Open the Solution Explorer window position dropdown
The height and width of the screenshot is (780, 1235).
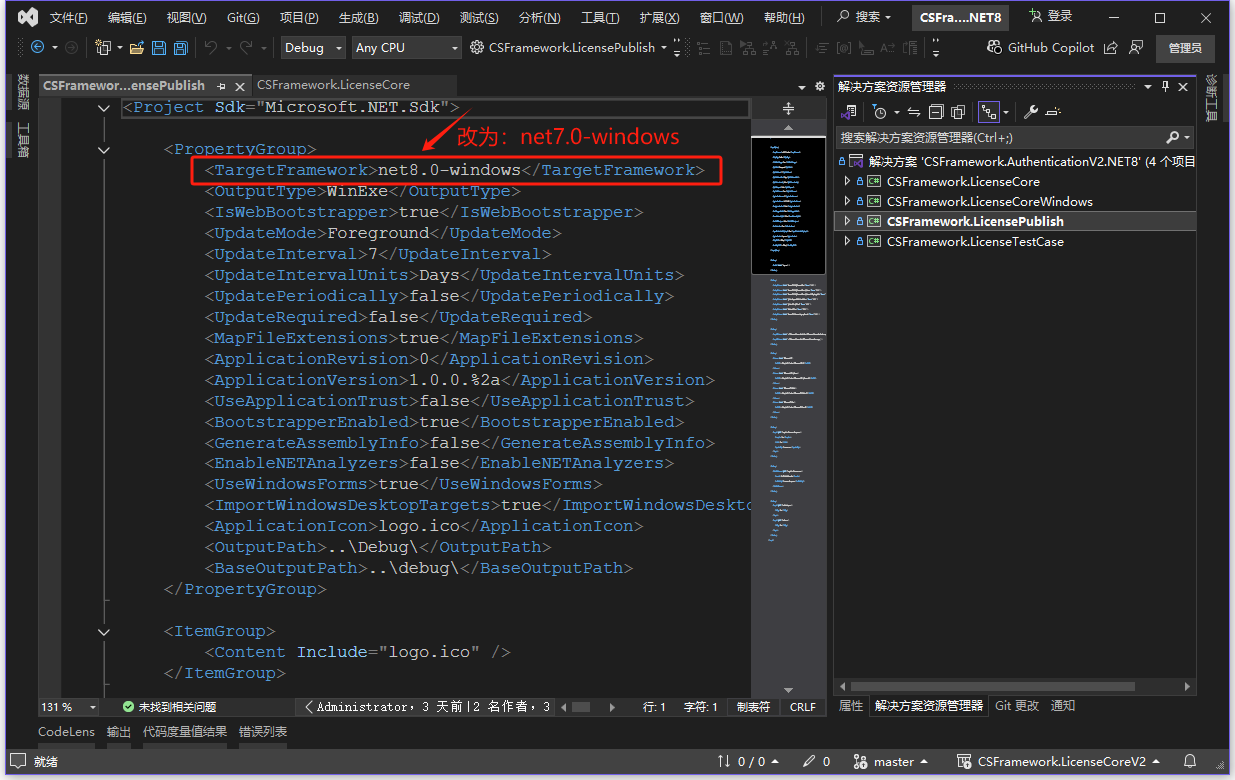click(x=1149, y=87)
